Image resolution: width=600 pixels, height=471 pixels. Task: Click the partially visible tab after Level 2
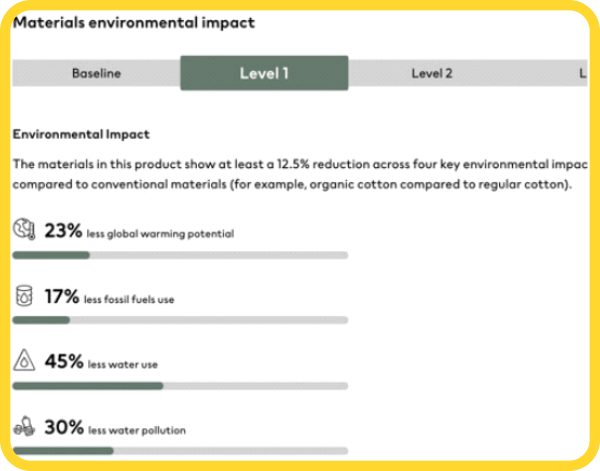[x=582, y=73]
